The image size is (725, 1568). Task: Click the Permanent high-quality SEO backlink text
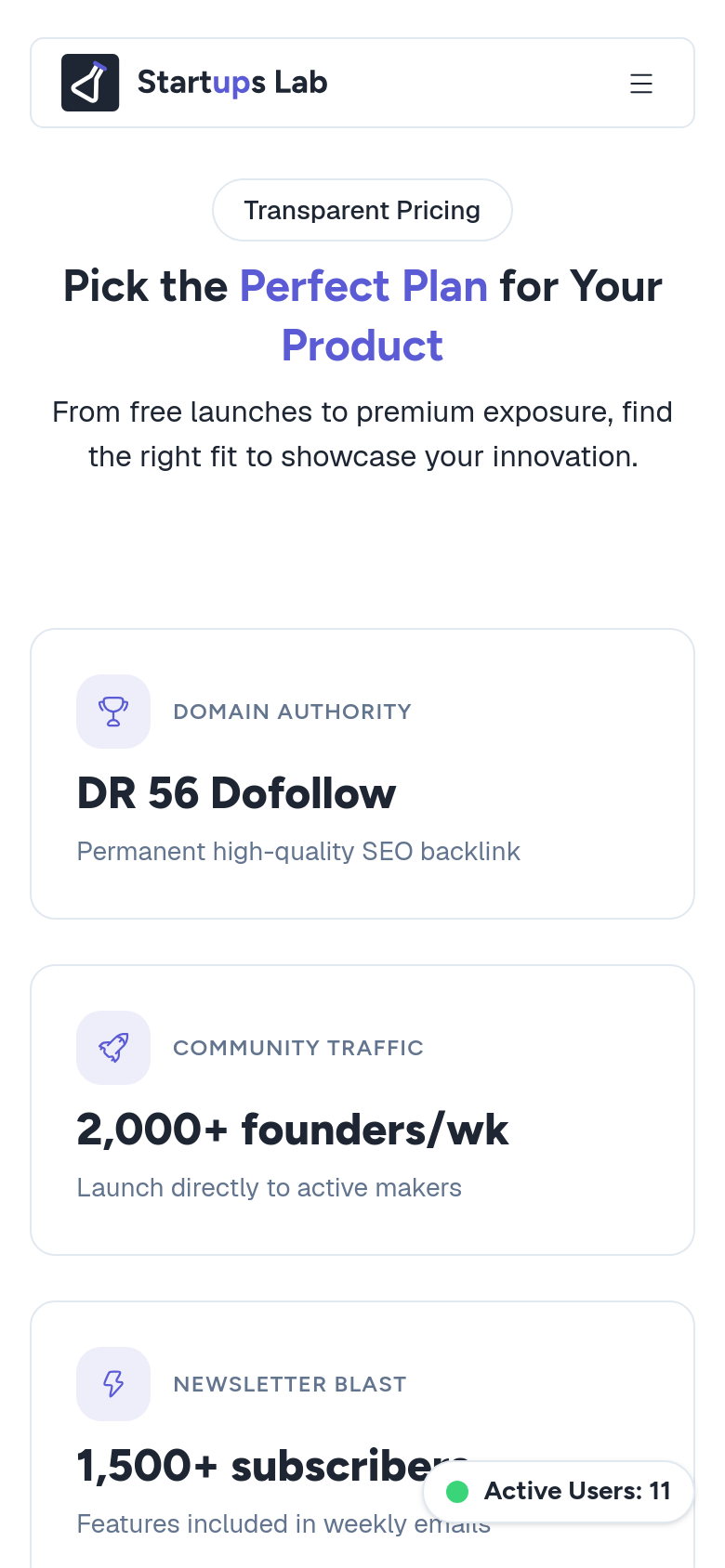tap(298, 852)
